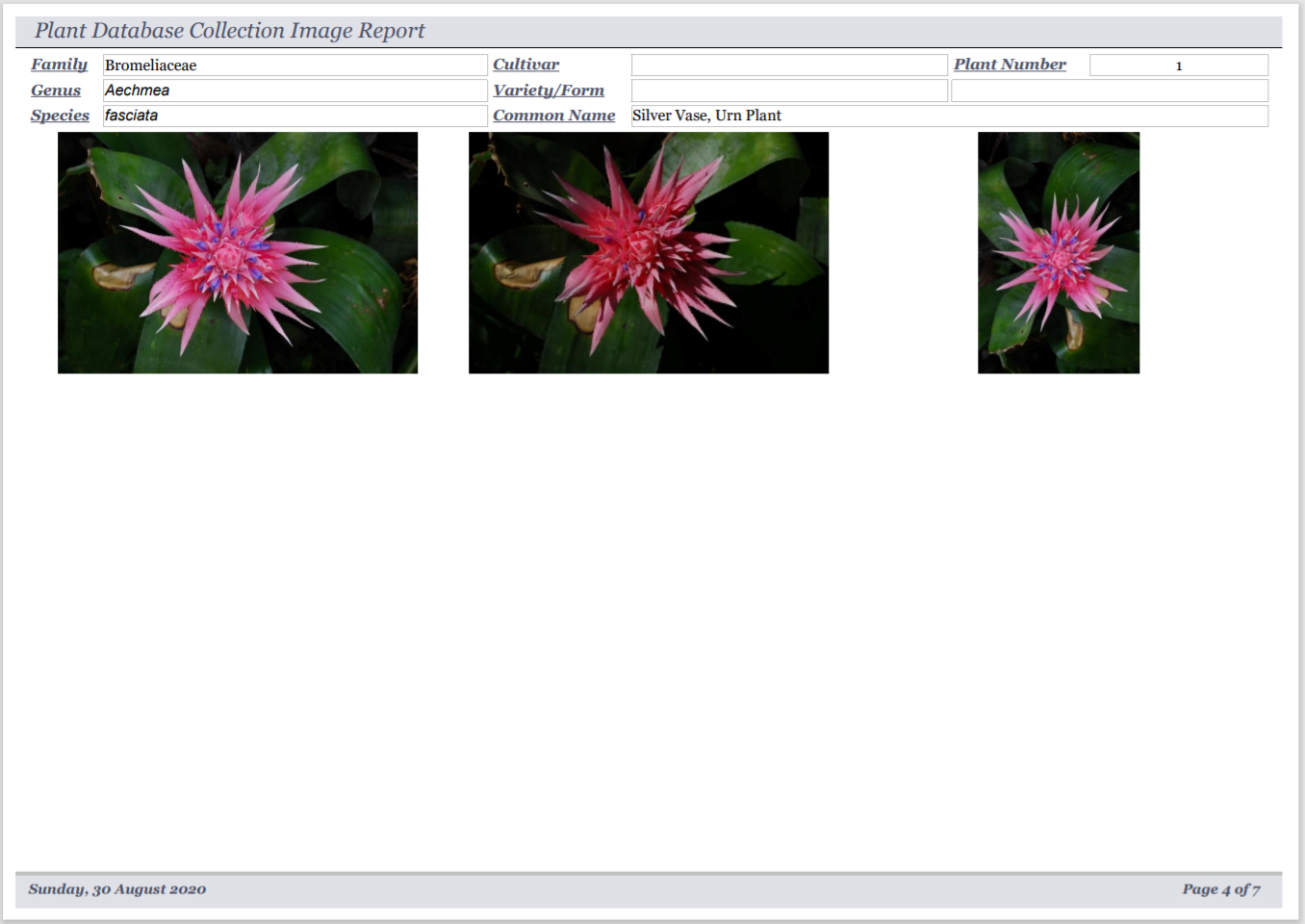The height and width of the screenshot is (924, 1305).
Task: Click the date Sunday, 30 August 2020
Action: [x=117, y=889]
